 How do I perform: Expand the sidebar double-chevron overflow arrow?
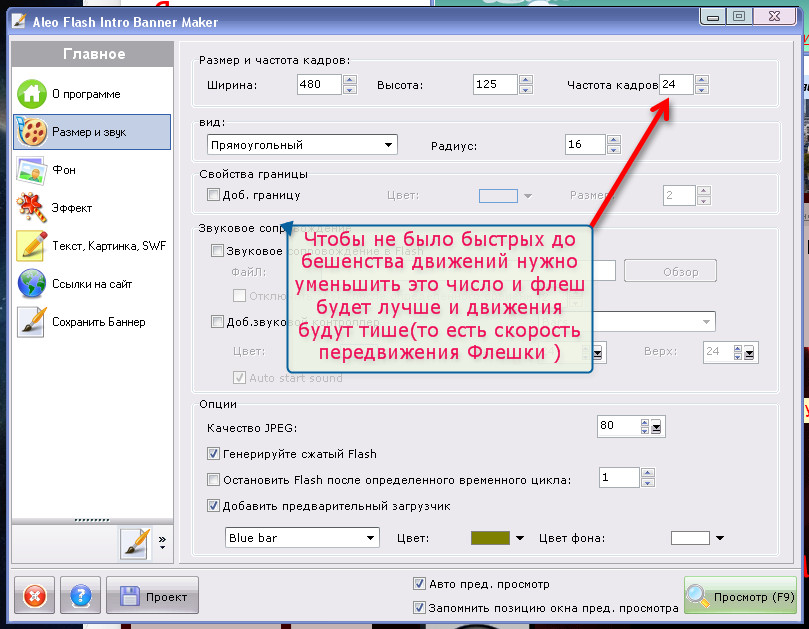point(163,542)
